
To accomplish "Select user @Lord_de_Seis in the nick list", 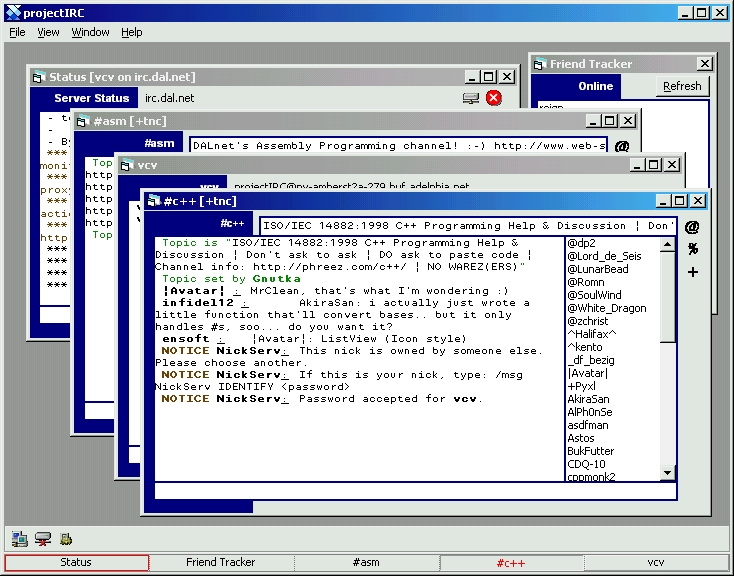I will coord(604,256).
